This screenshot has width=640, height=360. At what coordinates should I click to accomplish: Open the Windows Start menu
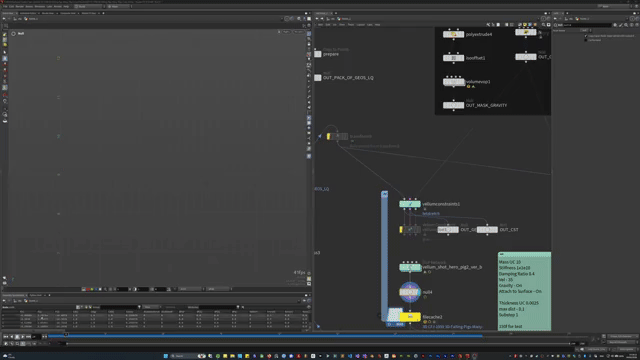pyautogui.click(x=165, y=356)
